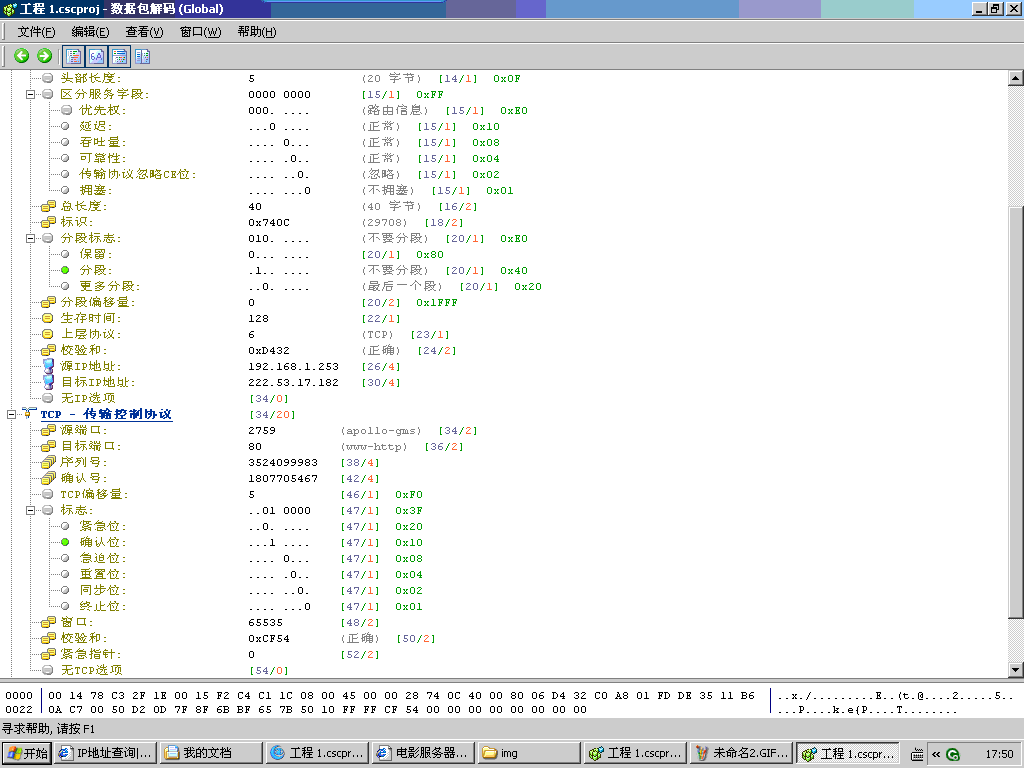Select the protocol tree view toolbar icon
The width and height of the screenshot is (1024, 768).
point(72,56)
